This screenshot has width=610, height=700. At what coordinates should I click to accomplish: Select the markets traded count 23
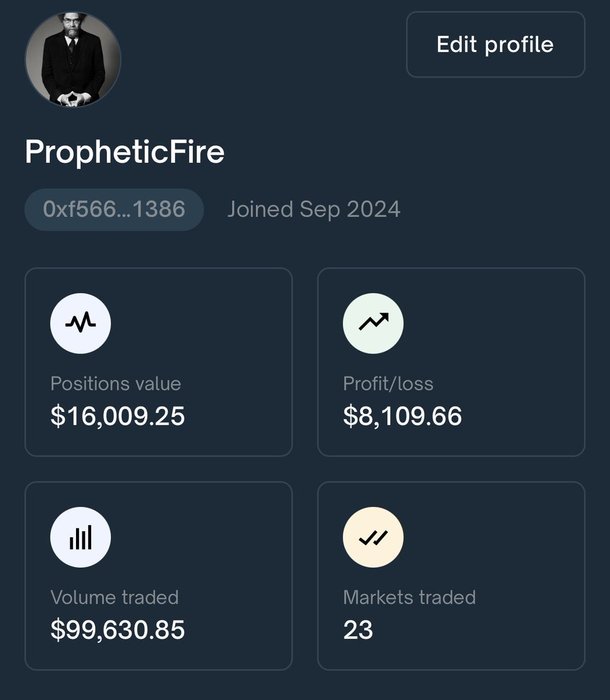[358, 630]
